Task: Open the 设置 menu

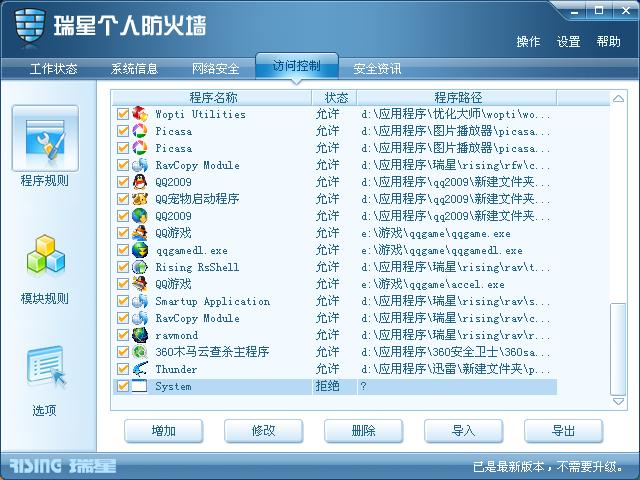Action: pos(568,41)
